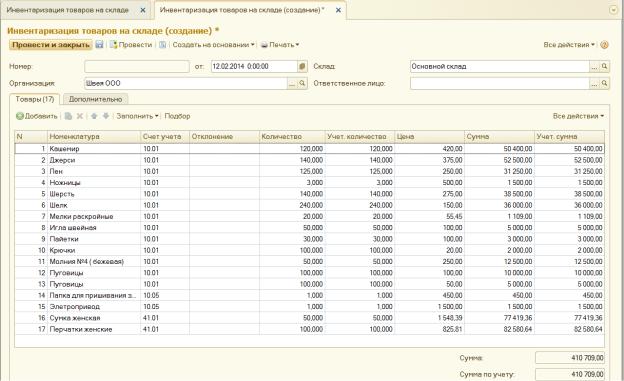Select the Мелки раскройные row
The width and height of the screenshot is (624, 381).
[310, 216]
